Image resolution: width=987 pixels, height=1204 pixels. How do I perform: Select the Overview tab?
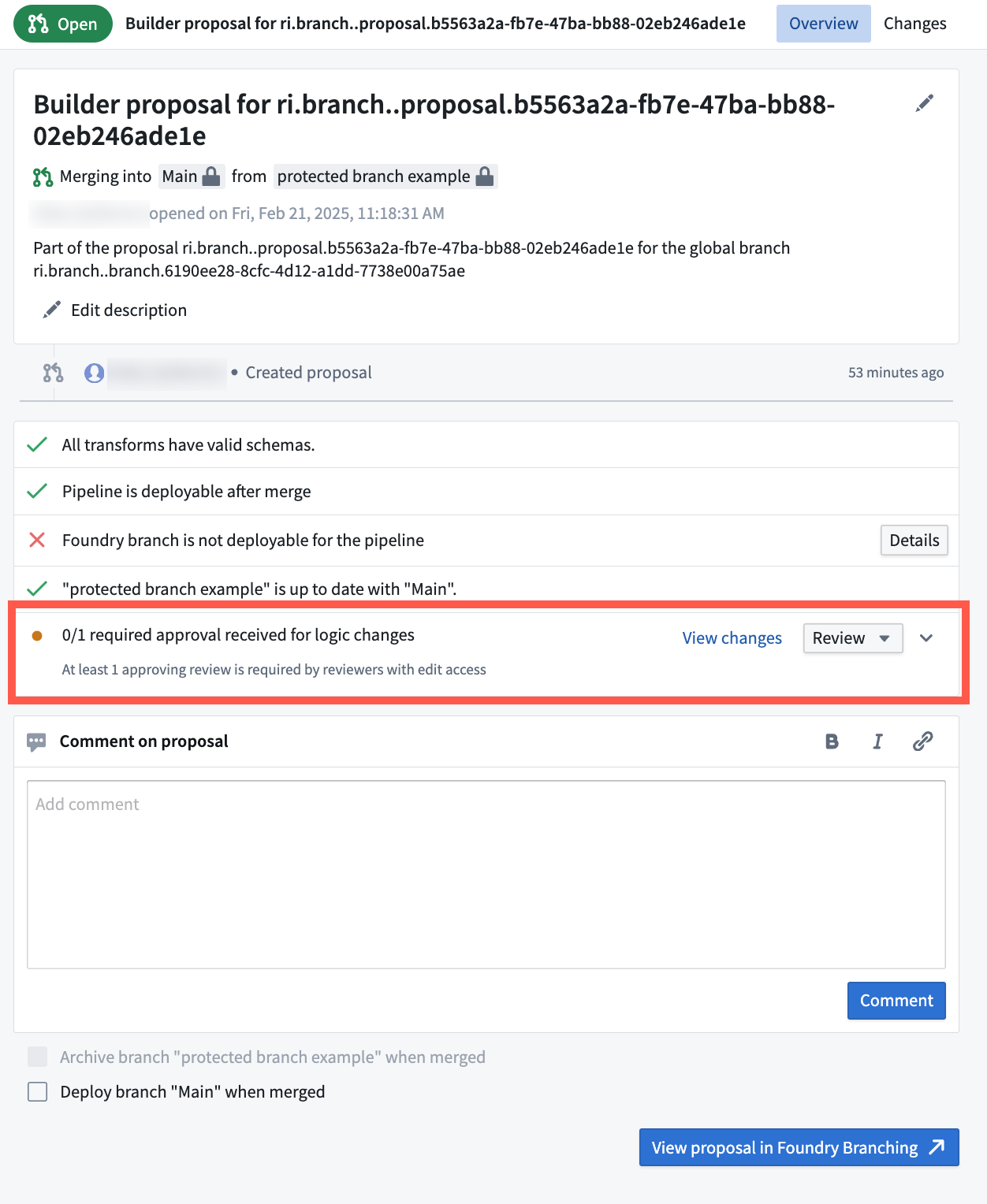pos(823,24)
